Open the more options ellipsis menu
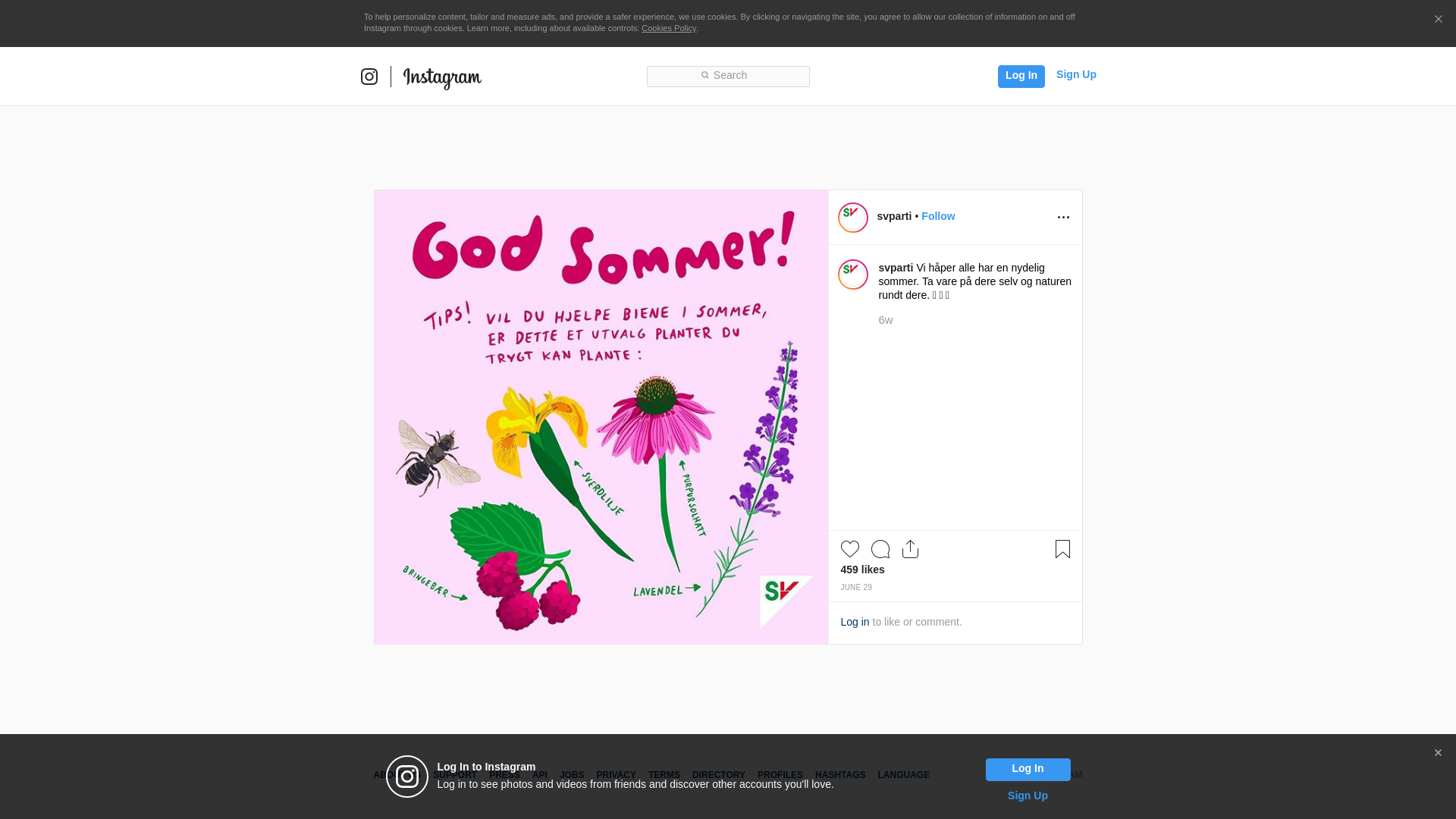 1063,218
